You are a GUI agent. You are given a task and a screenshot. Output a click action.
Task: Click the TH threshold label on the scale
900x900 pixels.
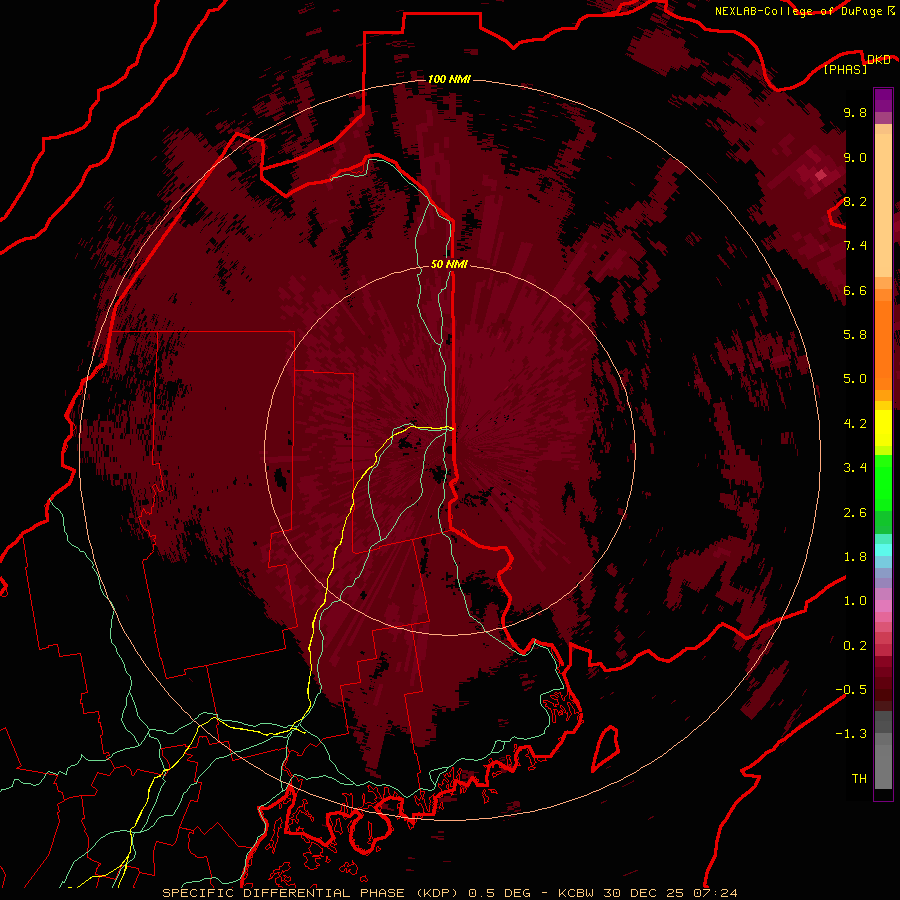pyautogui.click(x=859, y=779)
